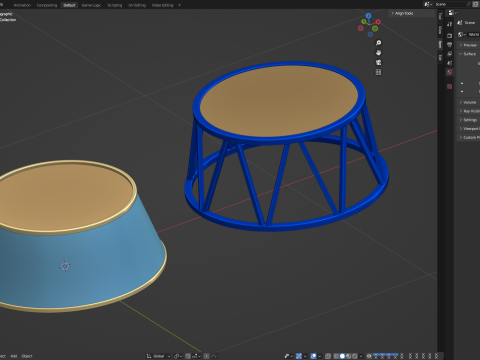Open the View sidebar tab
Viewport: 480px width, 360px height.
[x=440, y=30]
